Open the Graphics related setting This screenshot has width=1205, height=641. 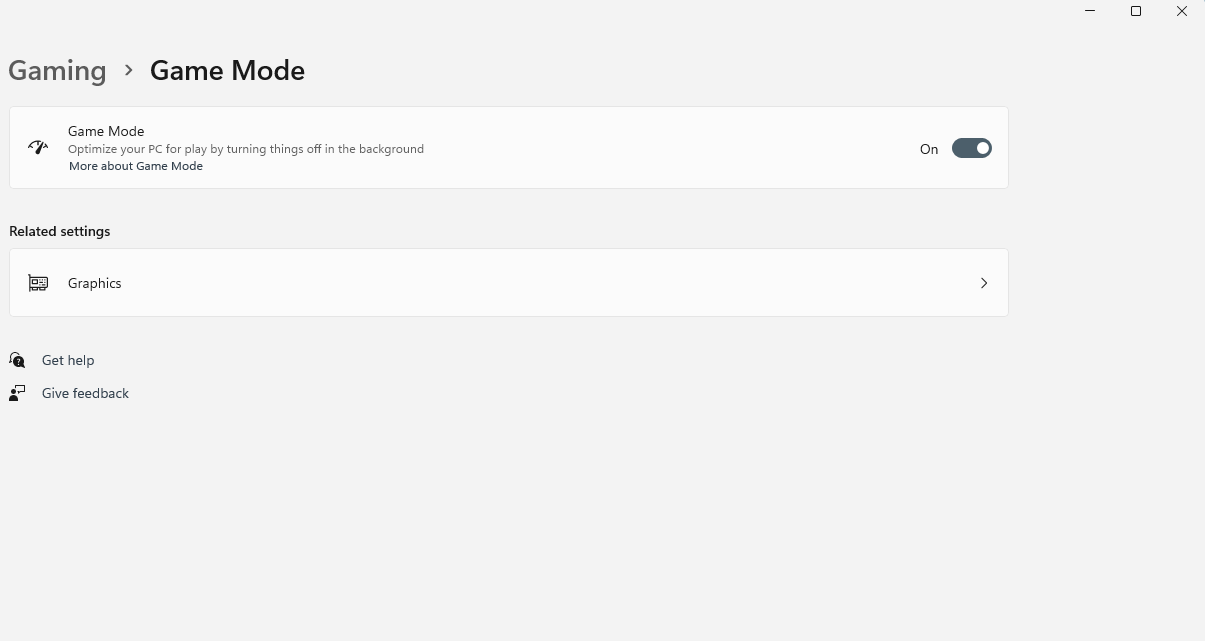(95, 283)
